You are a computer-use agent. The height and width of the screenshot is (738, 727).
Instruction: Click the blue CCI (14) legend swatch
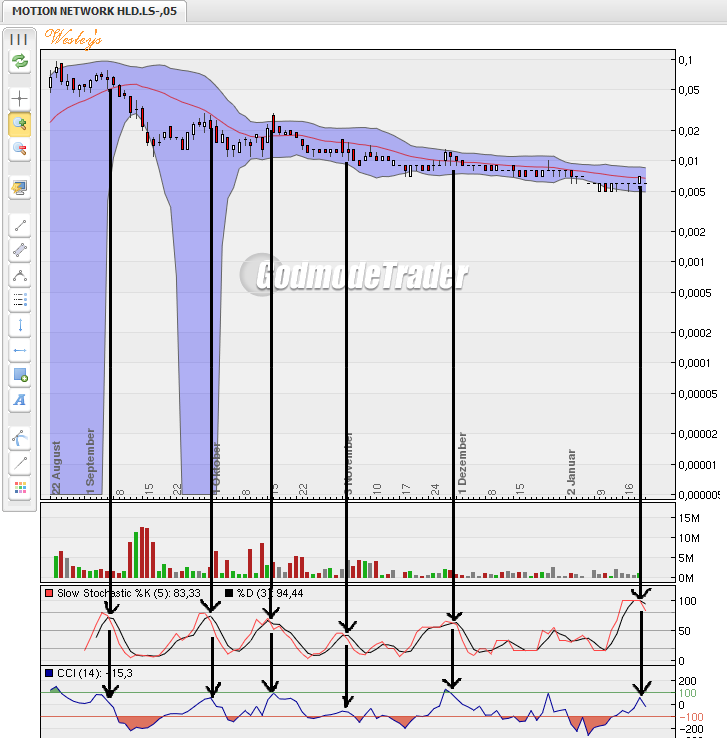[x=49, y=673]
